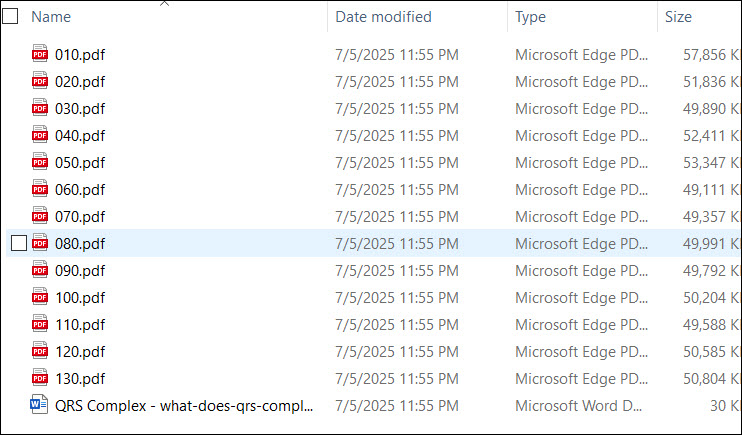This screenshot has height=435, width=742.
Task: Select the Word document icon for QRS Complex
Action: (x=39, y=404)
